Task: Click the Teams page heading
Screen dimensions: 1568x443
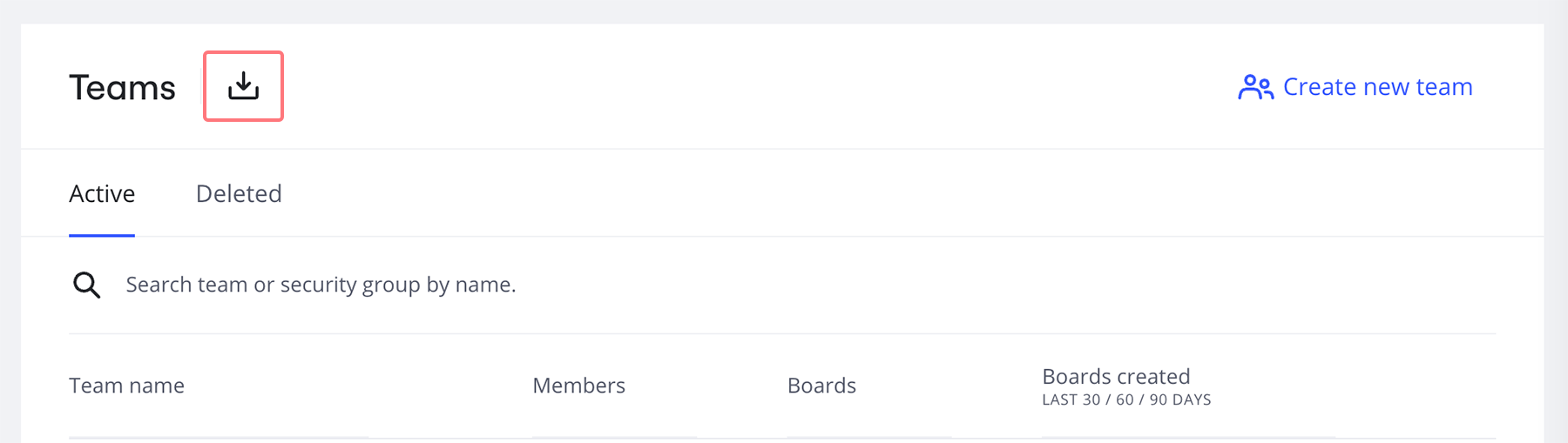Action: click(122, 87)
